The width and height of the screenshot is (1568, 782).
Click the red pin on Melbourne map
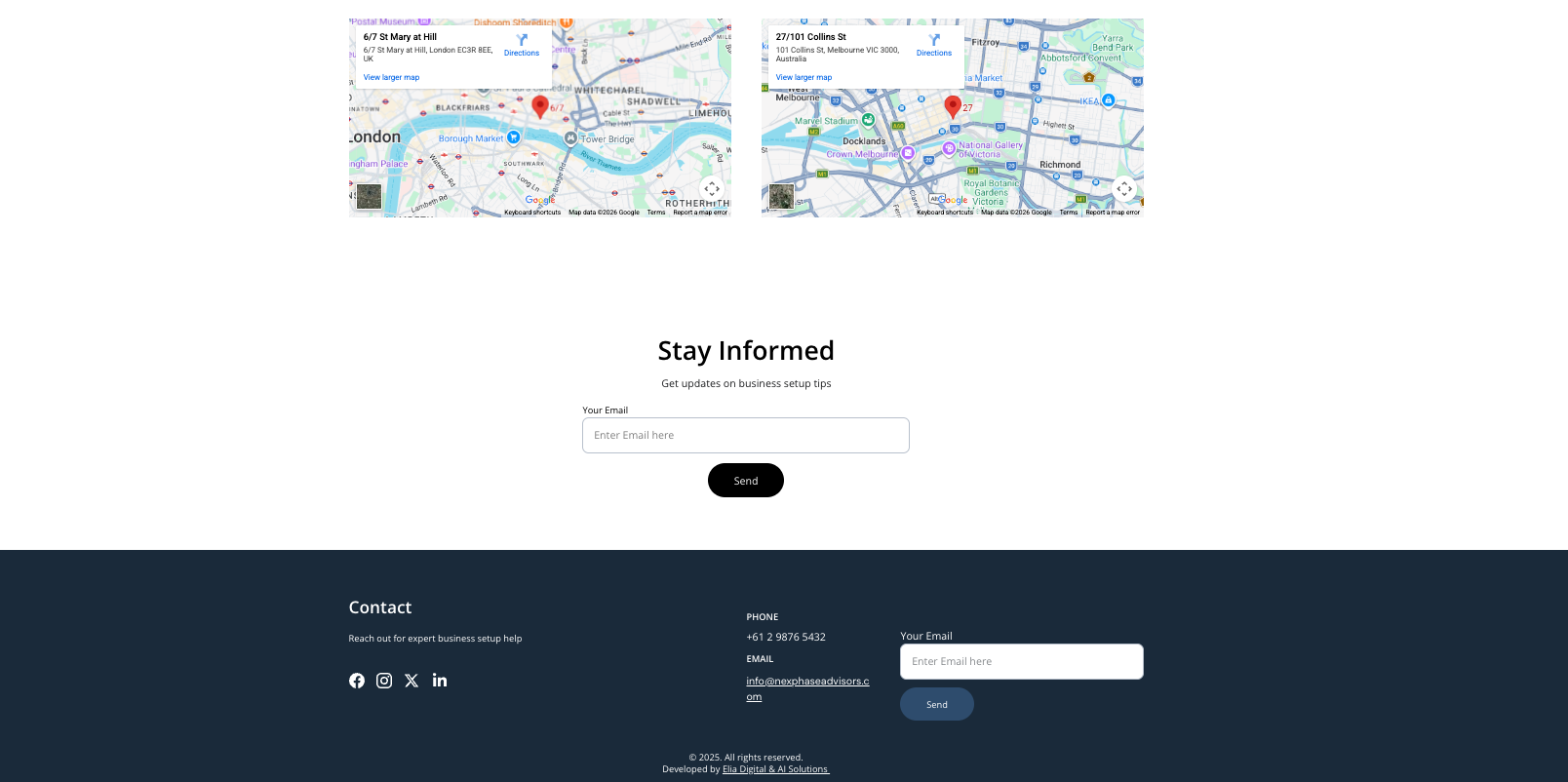point(953,106)
